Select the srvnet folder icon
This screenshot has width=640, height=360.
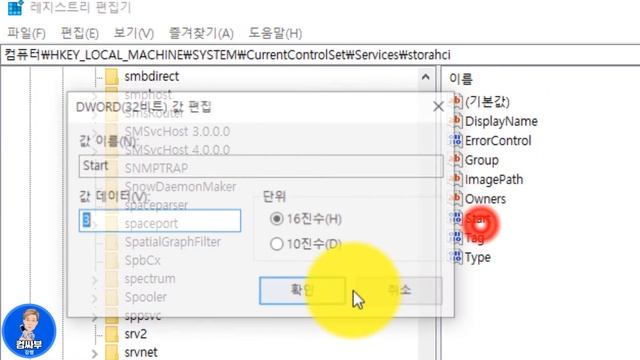tap(112, 352)
